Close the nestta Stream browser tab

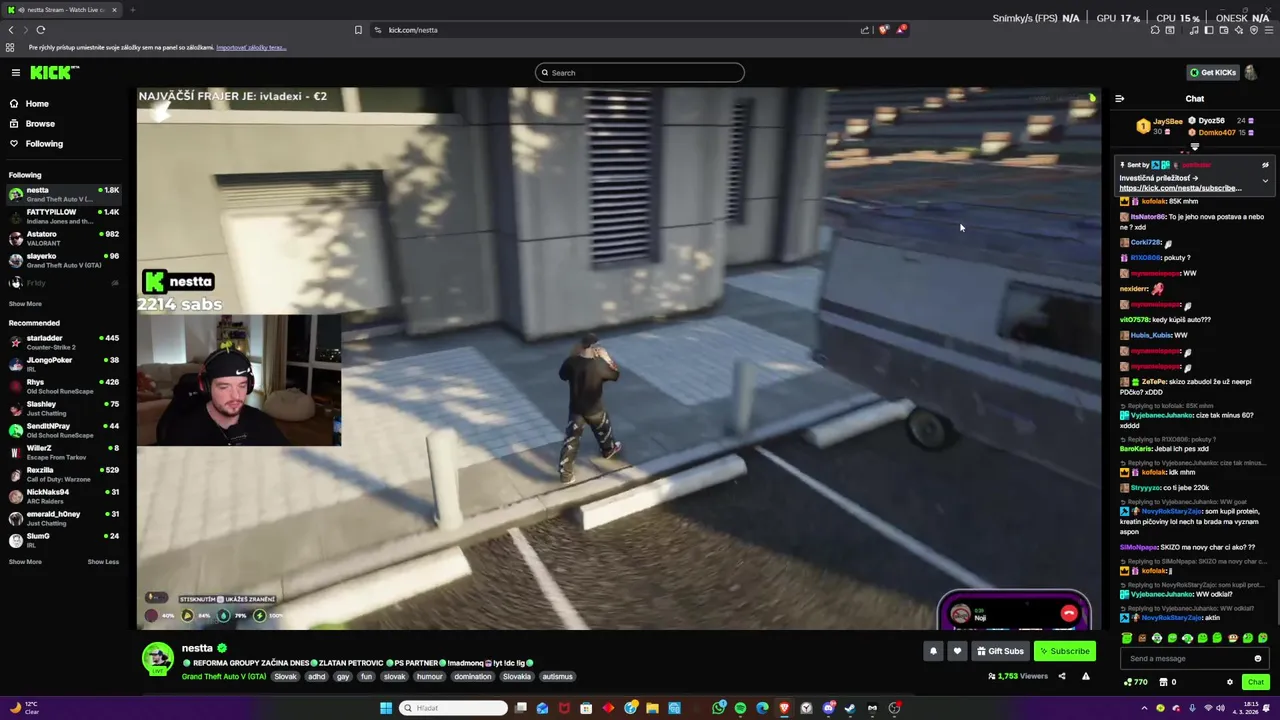[114, 10]
